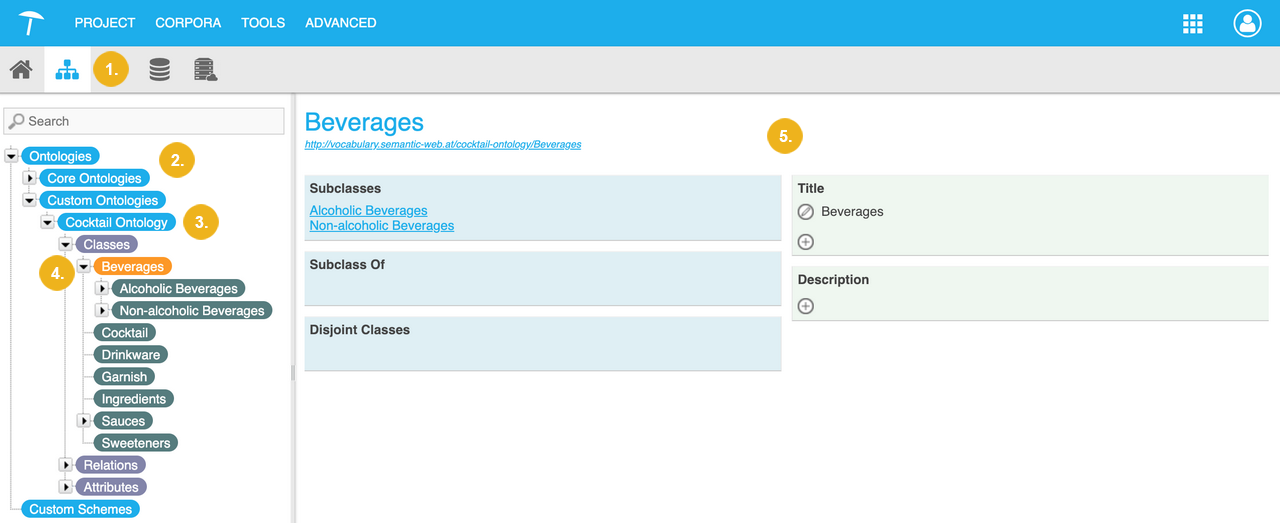Open the ontology hierarchy tree icon

pyautogui.click(x=67, y=70)
